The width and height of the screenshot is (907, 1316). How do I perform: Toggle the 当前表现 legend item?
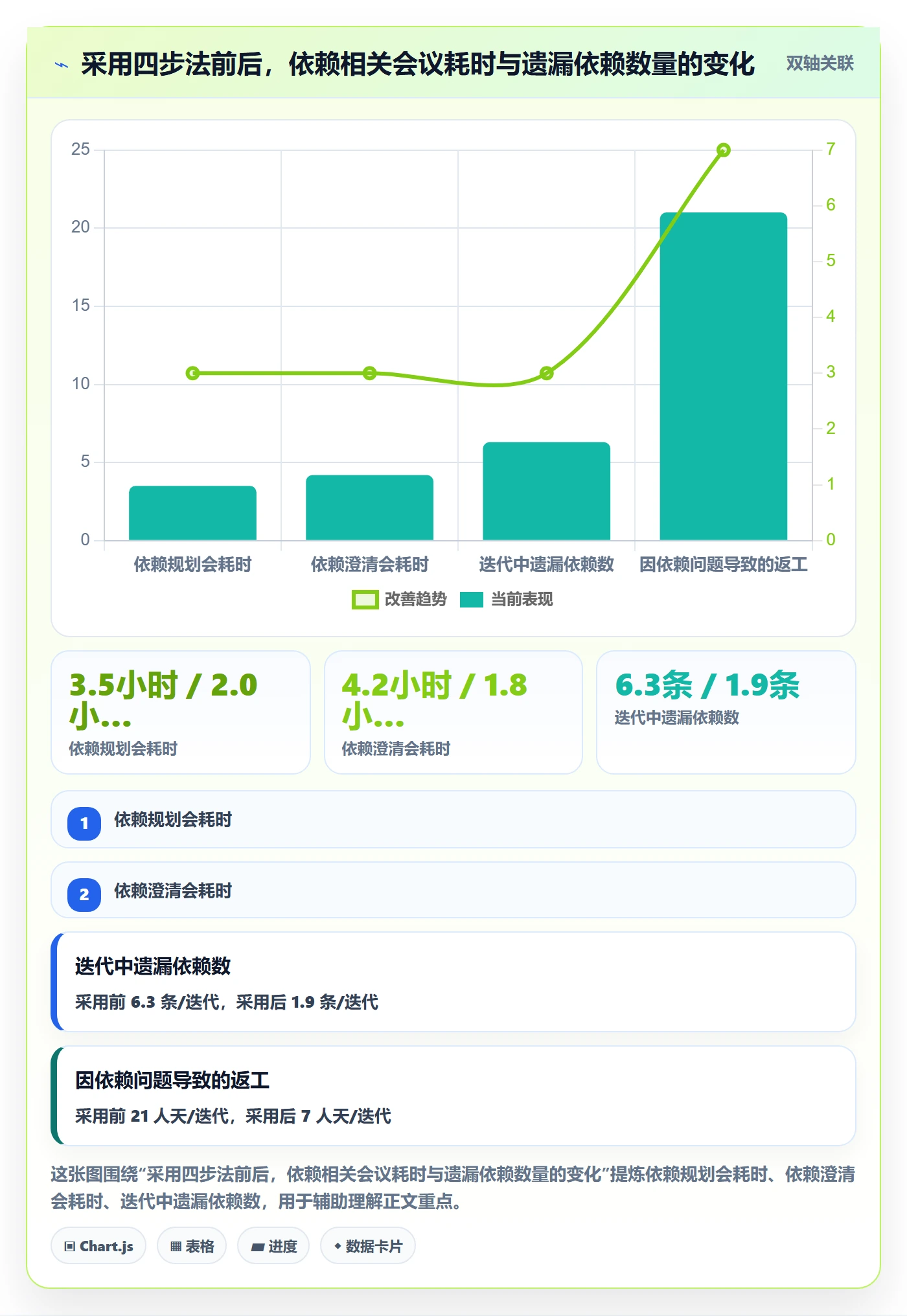click(x=506, y=600)
